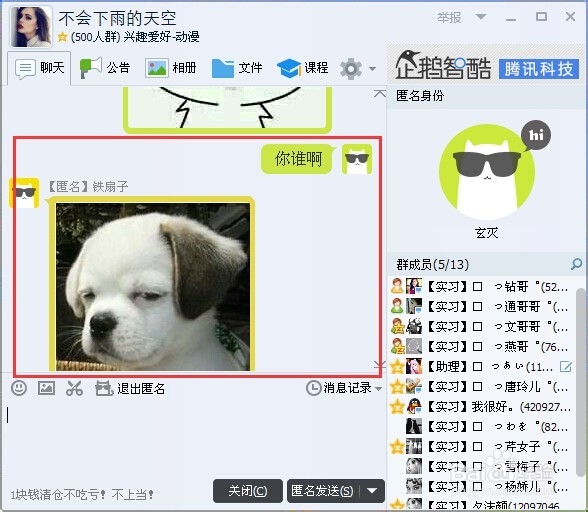Open 消息记录 message history
Image resolution: width=588 pixels, height=512 pixels.
340,388
